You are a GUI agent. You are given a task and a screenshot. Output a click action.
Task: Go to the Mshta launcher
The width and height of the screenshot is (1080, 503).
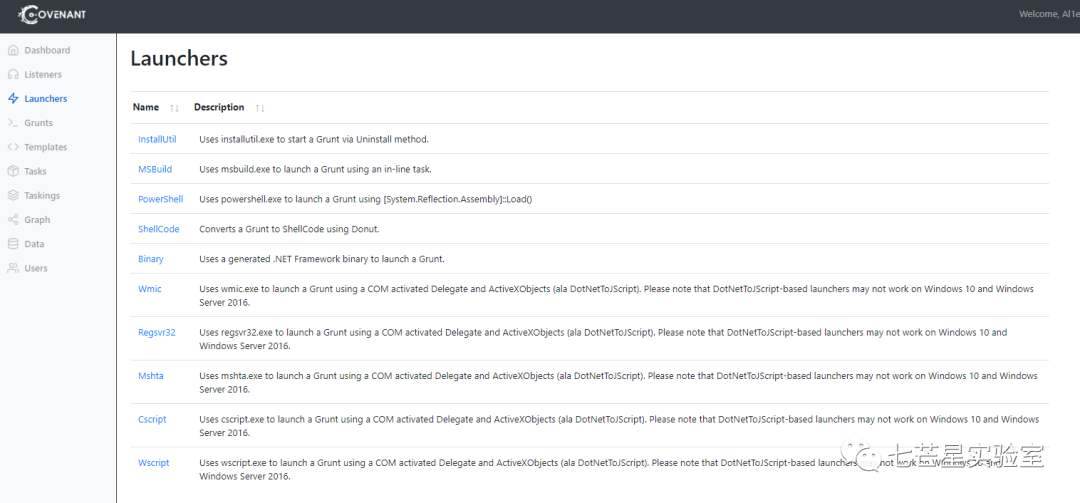[151, 376]
